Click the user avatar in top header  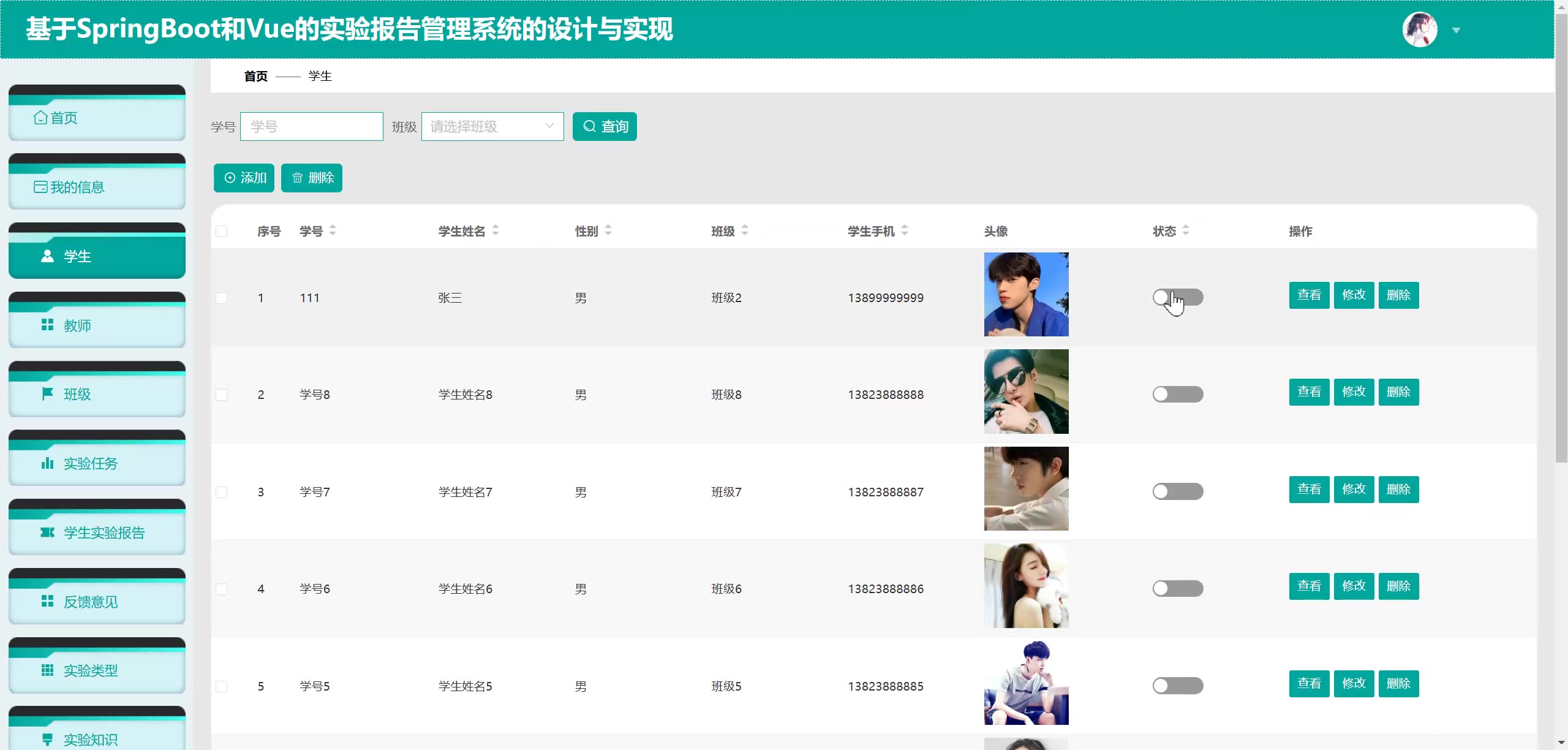coord(1419,29)
